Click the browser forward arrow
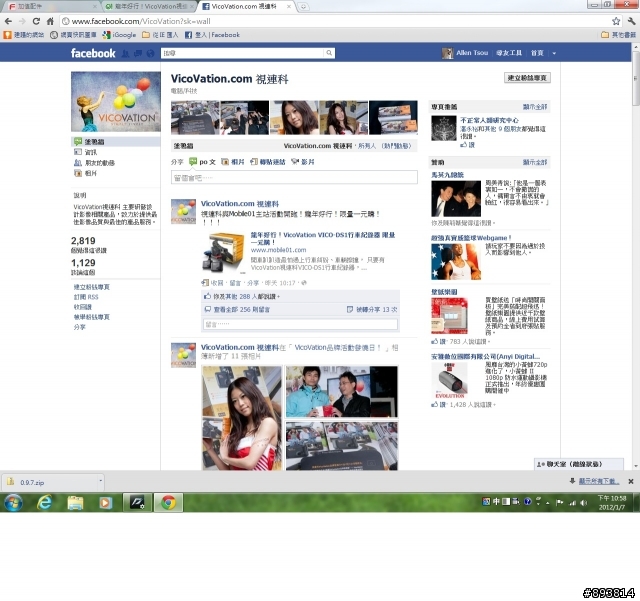This screenshot has height=601, width=640. pyautogui.click(x=22, y=21)
